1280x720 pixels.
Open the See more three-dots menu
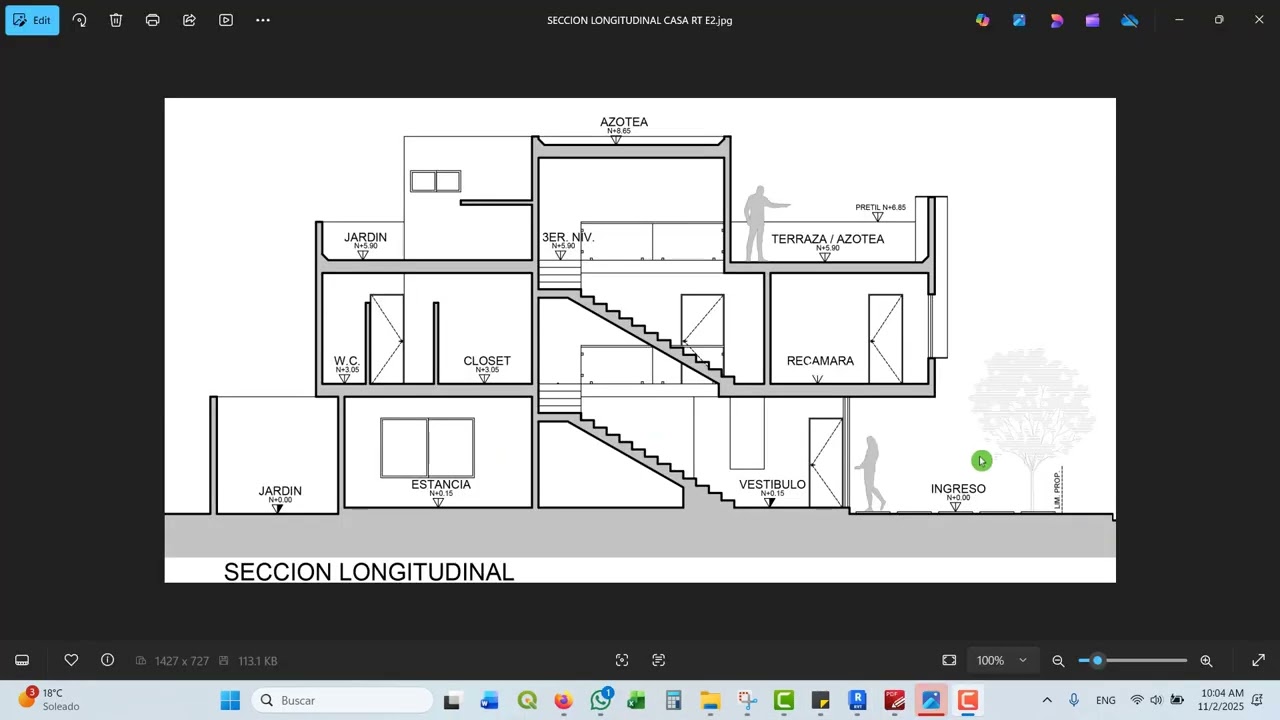[x=263, y=20]
